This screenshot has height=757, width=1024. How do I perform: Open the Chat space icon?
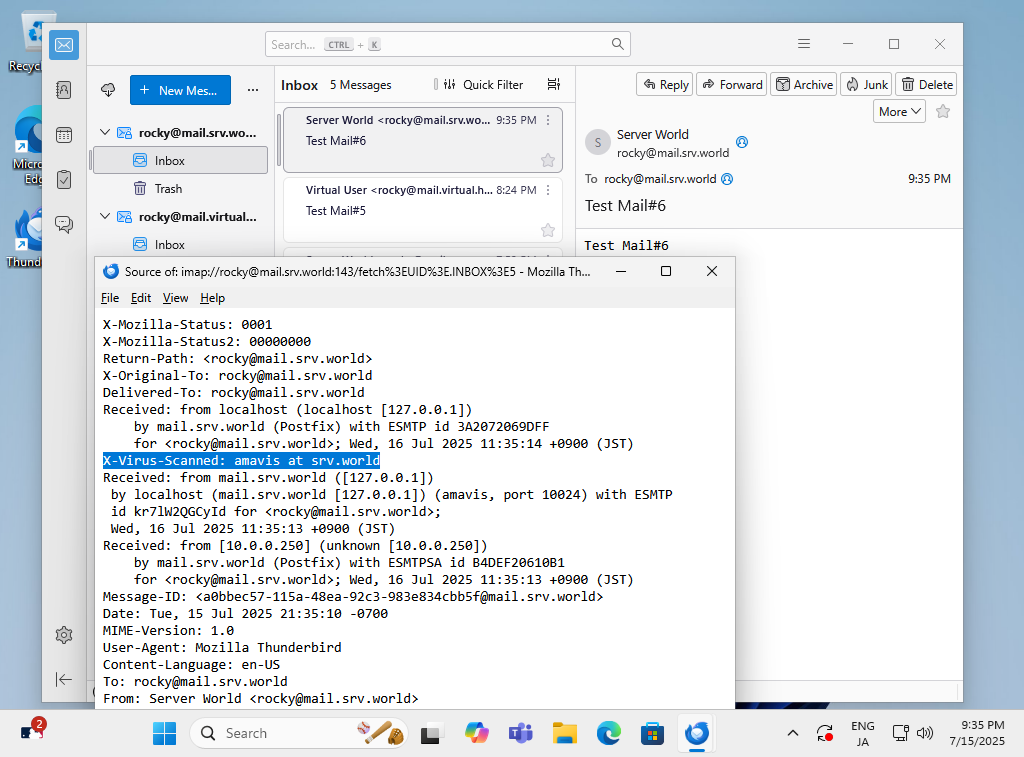click(x=64, y=225)
